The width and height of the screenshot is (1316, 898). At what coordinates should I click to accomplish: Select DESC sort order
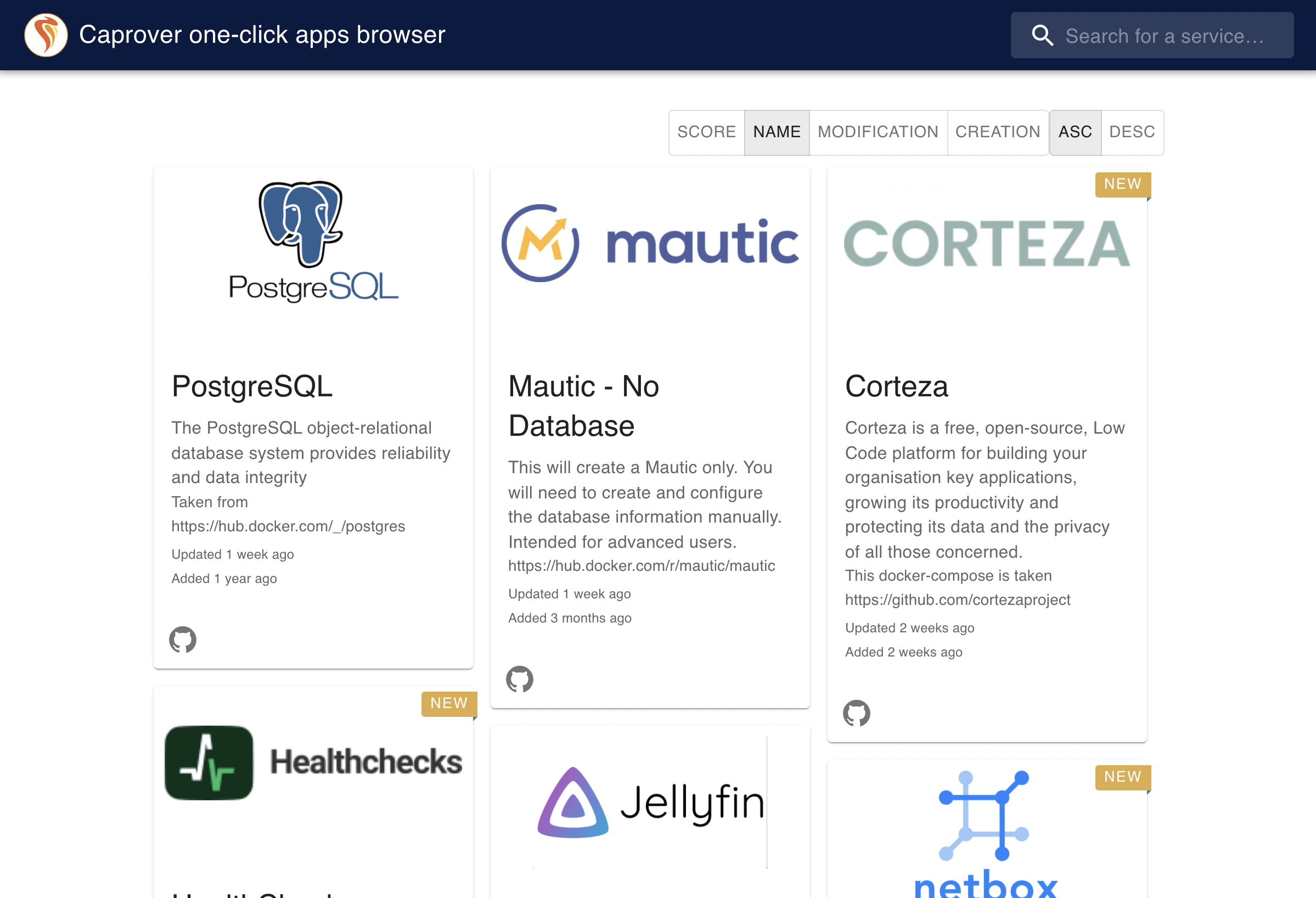pos(1132,132)
